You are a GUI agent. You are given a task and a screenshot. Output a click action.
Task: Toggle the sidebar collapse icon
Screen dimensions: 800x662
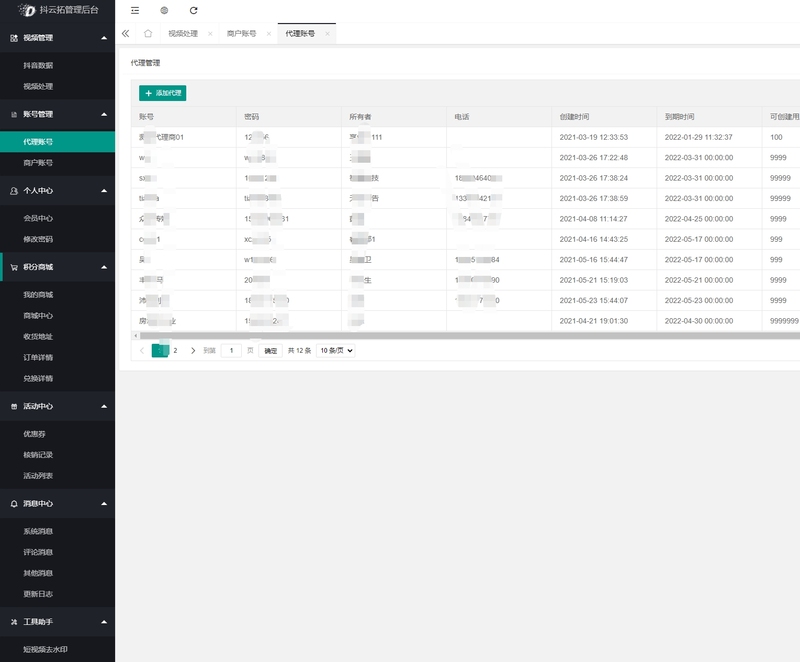pyautogui.click(x=135, y=10)
